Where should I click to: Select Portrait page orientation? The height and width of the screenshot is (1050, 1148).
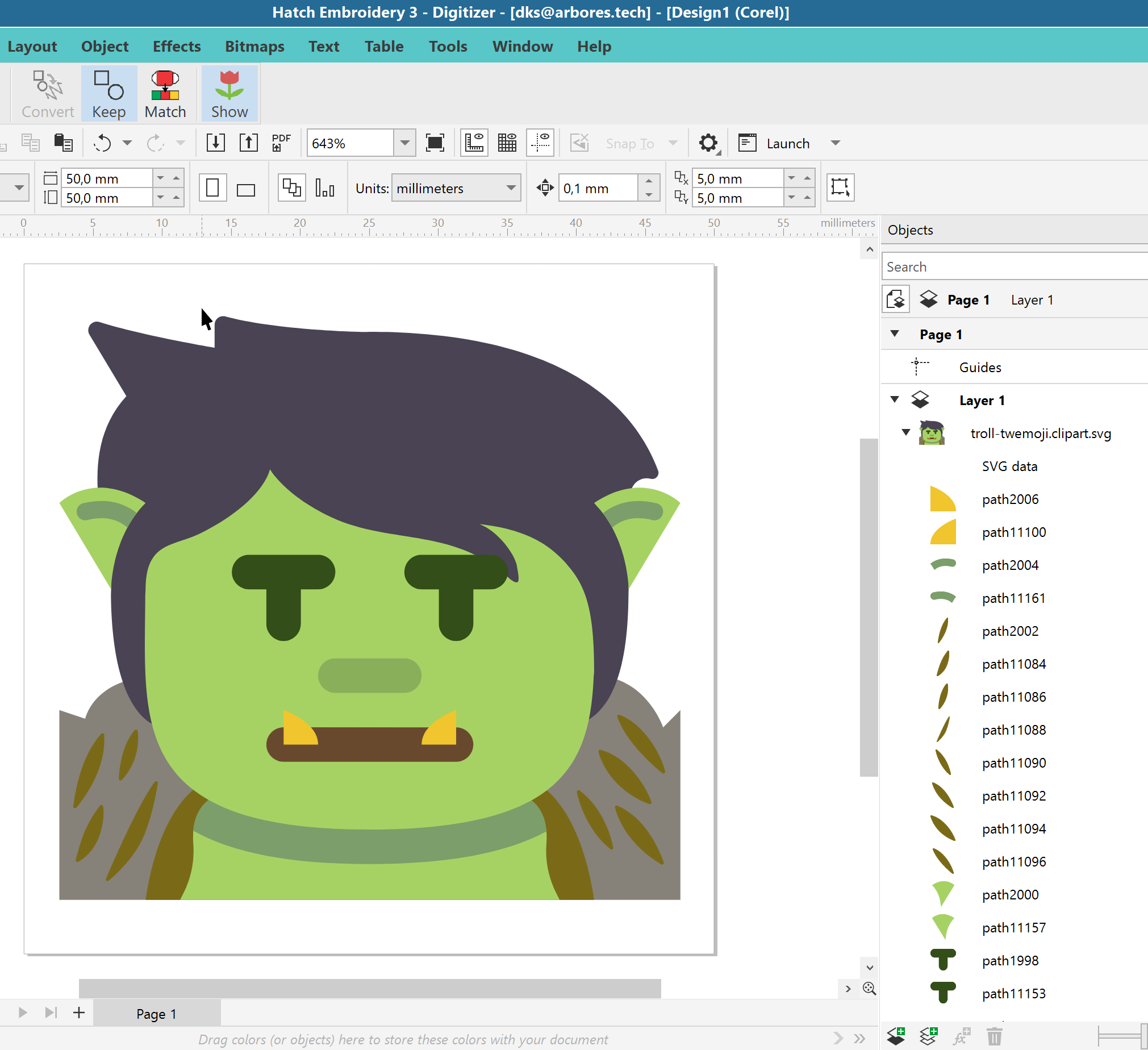pos(212,188)
